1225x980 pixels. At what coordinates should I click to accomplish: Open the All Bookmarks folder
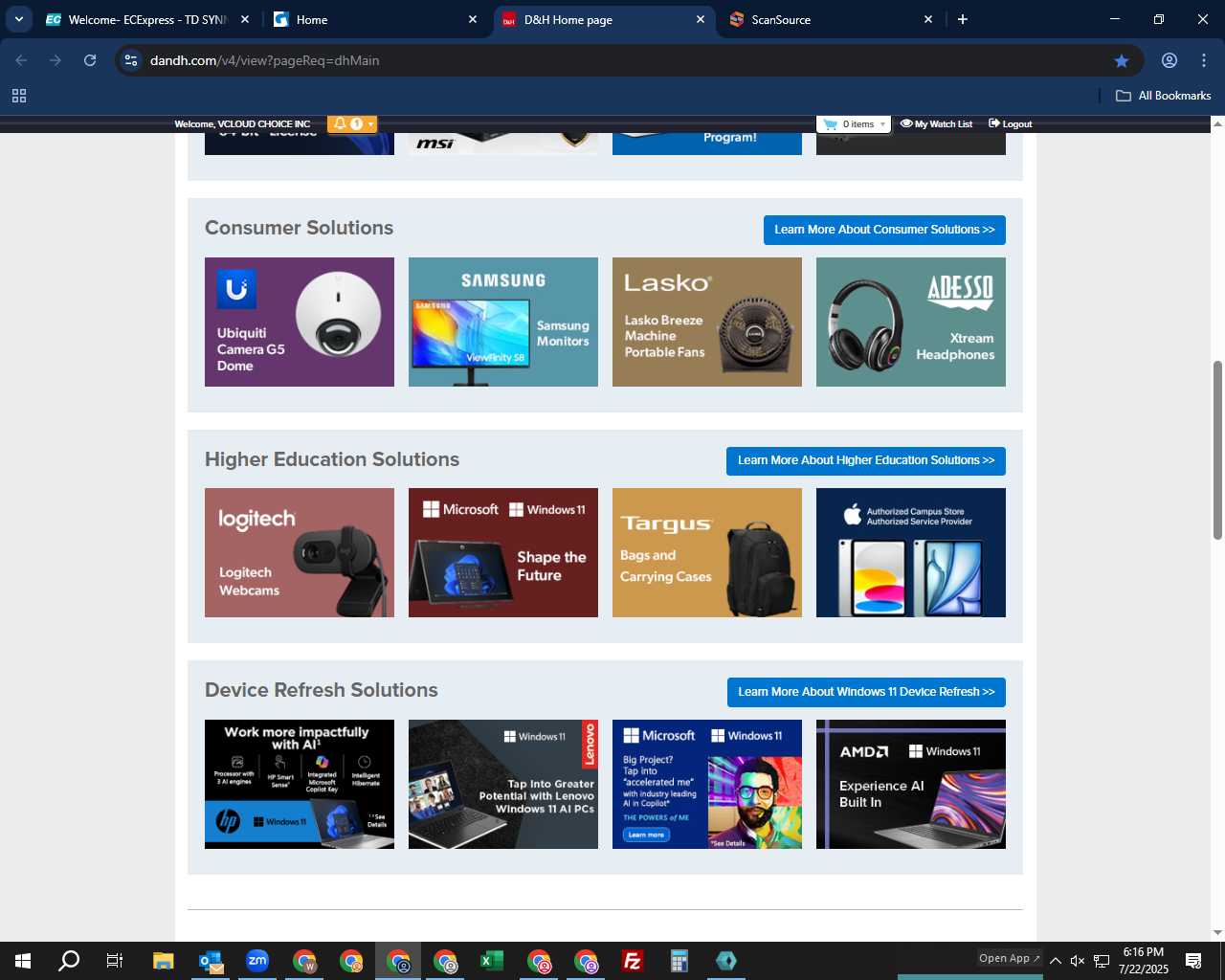[x=1164, y=96]
